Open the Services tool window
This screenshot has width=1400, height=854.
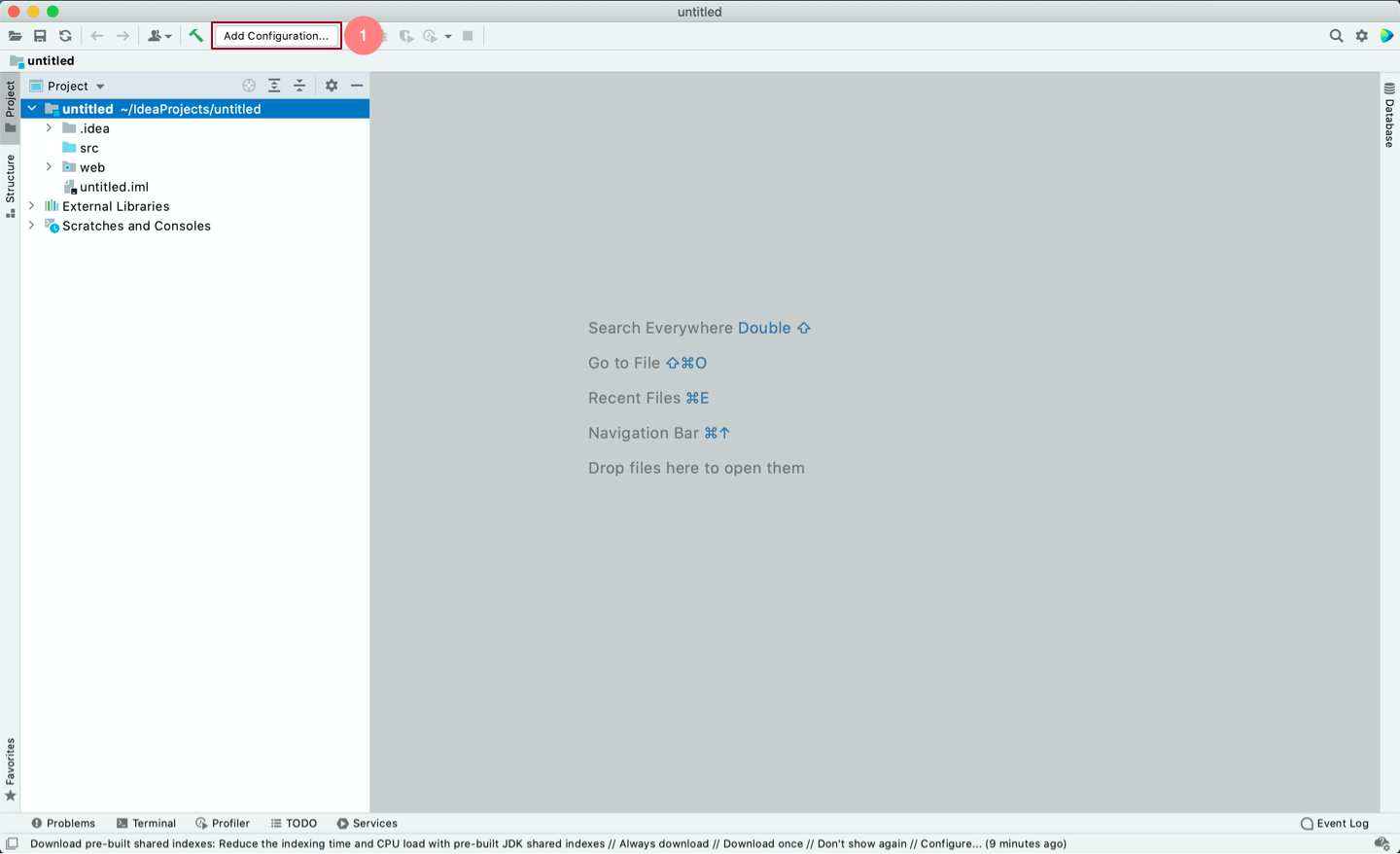point(367,823)
